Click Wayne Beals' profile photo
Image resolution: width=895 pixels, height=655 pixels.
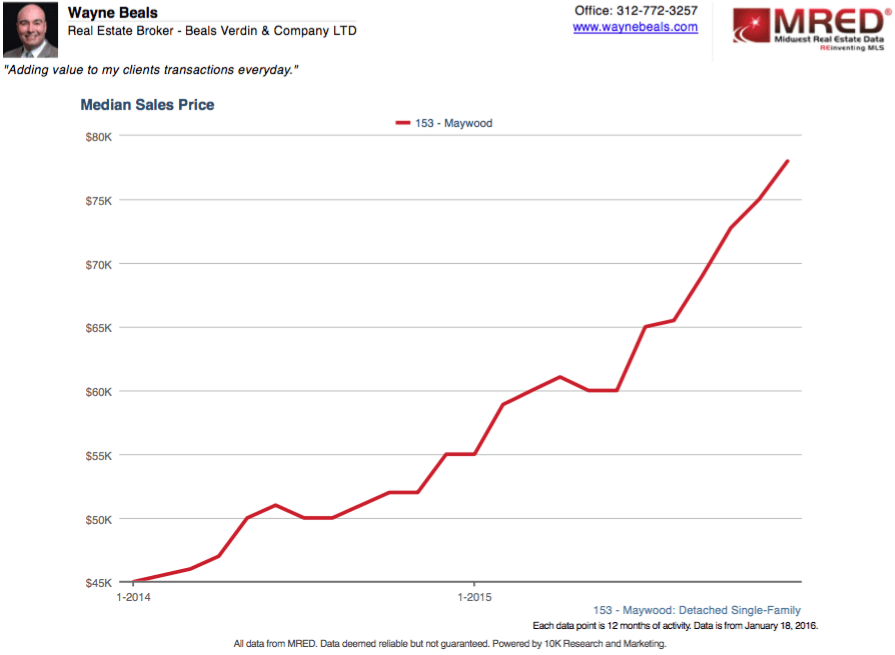(30, 30)
